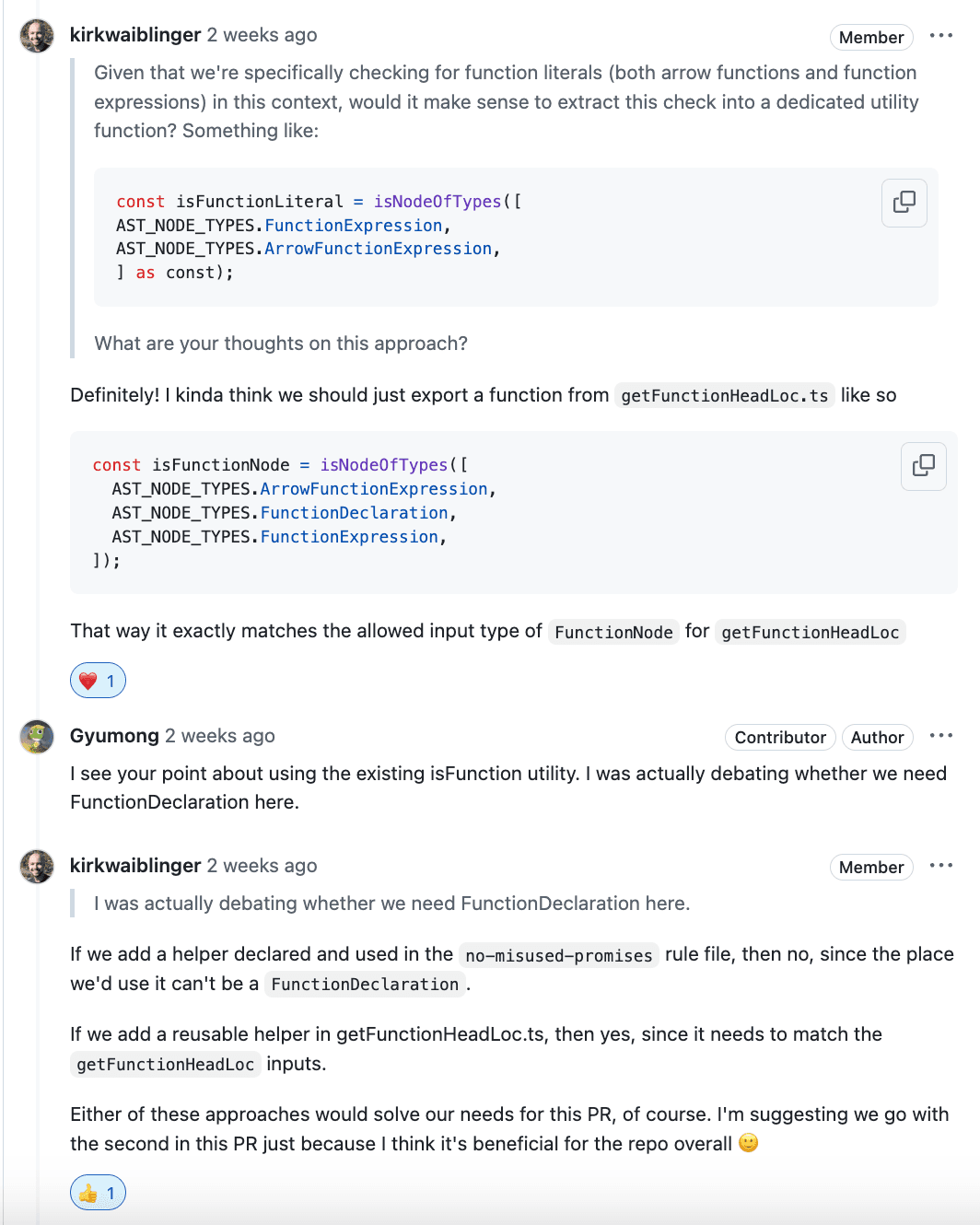Open the Author badge on Gyumong's comment
Viewport: 980px width, 1225px height.
coord(877,737)
